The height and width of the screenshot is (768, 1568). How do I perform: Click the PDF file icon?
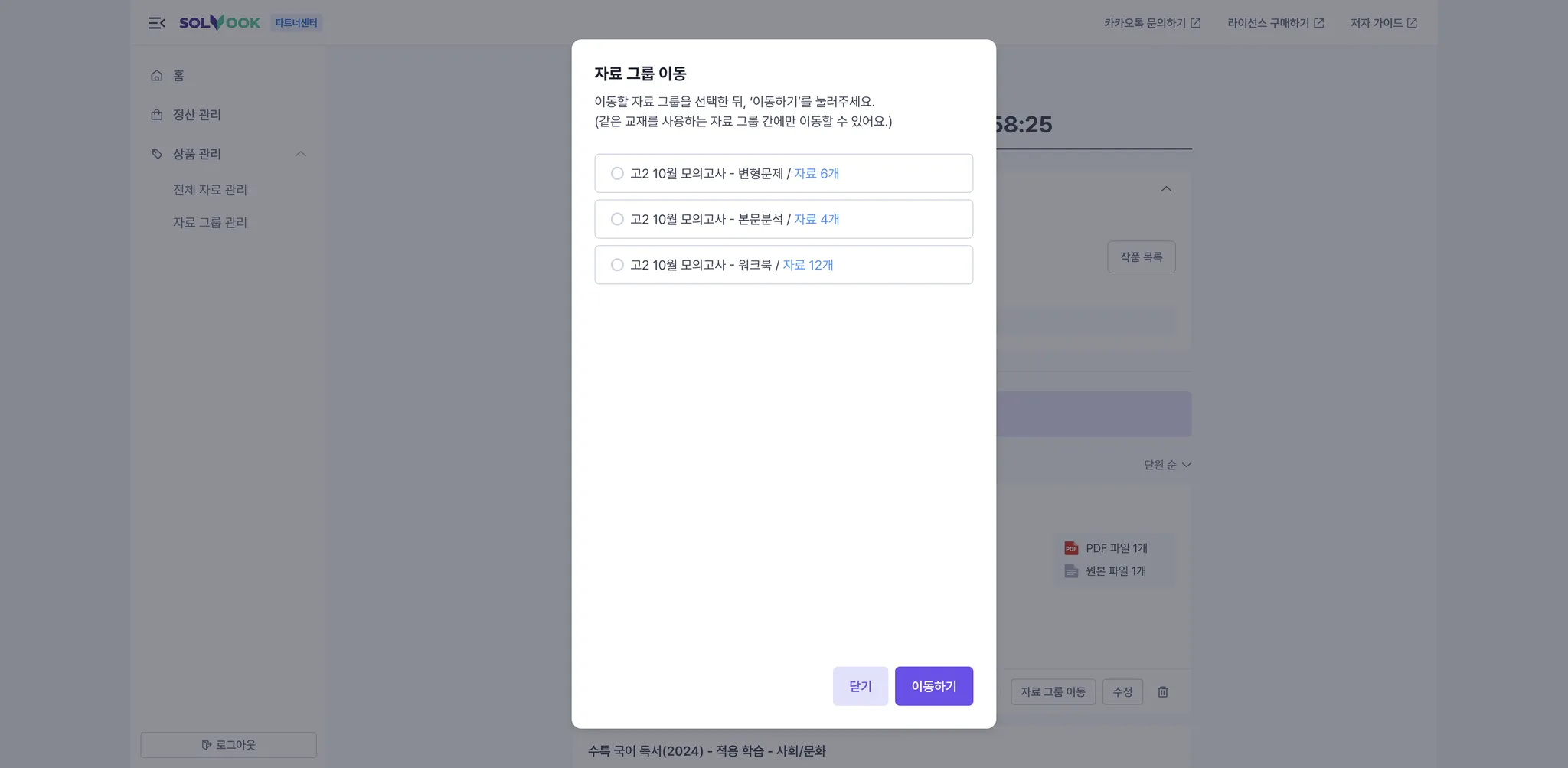[1071, 548]
